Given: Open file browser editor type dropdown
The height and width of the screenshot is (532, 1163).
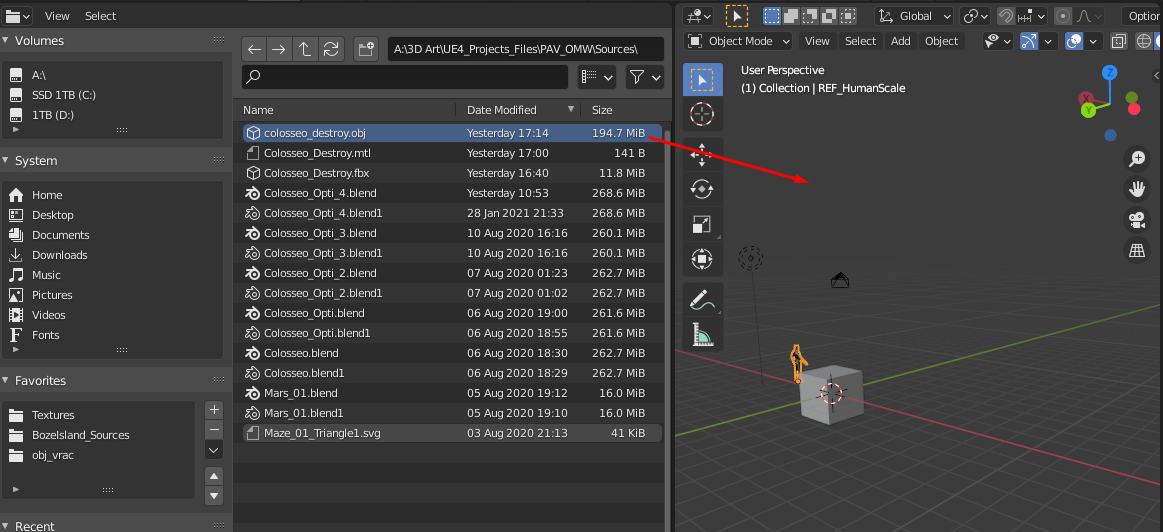Looking at the screenshot, I should click(x=18, y=16).
